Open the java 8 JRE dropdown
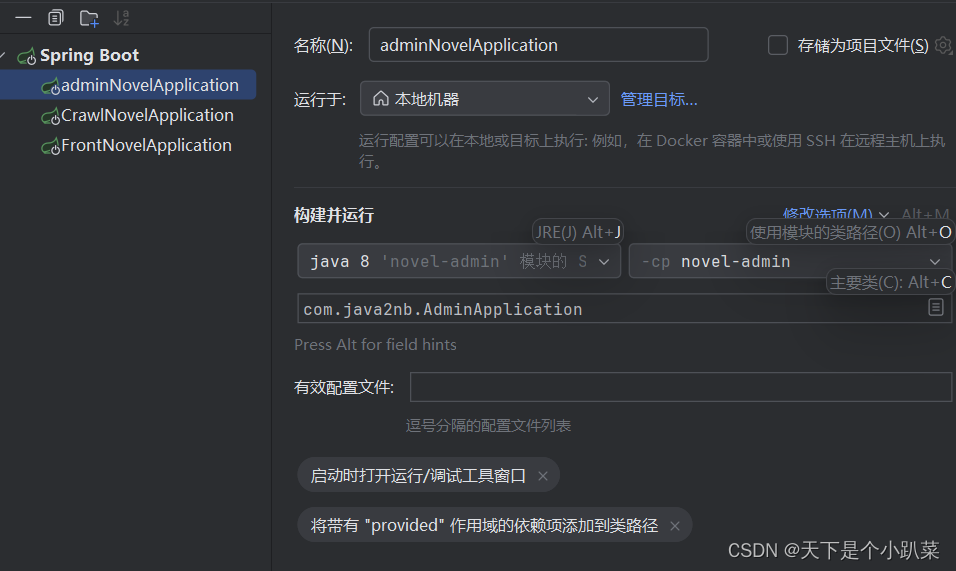The height and width of the screenshot is (571, 956). [459, 261]
